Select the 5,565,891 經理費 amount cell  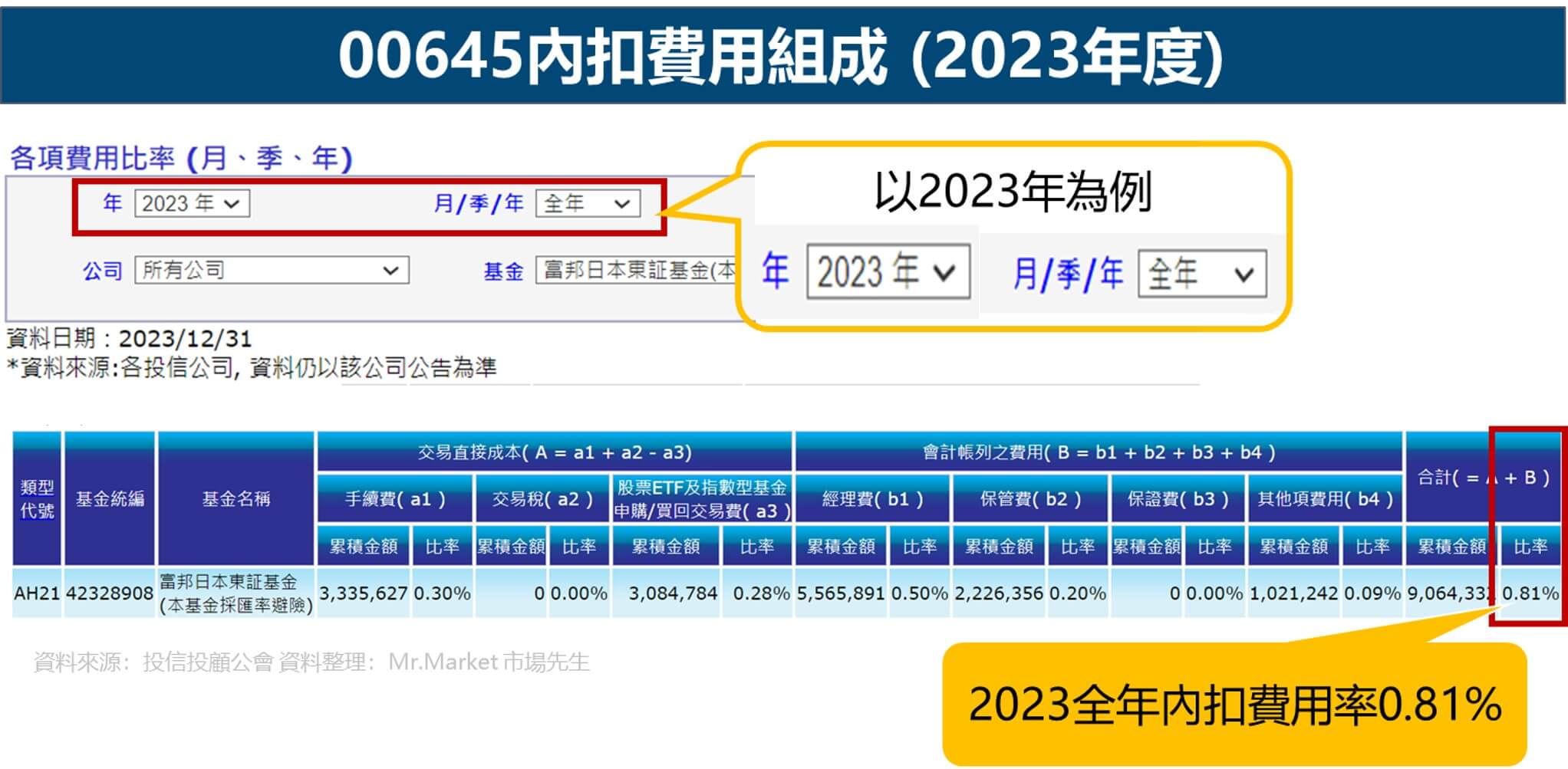842,593
